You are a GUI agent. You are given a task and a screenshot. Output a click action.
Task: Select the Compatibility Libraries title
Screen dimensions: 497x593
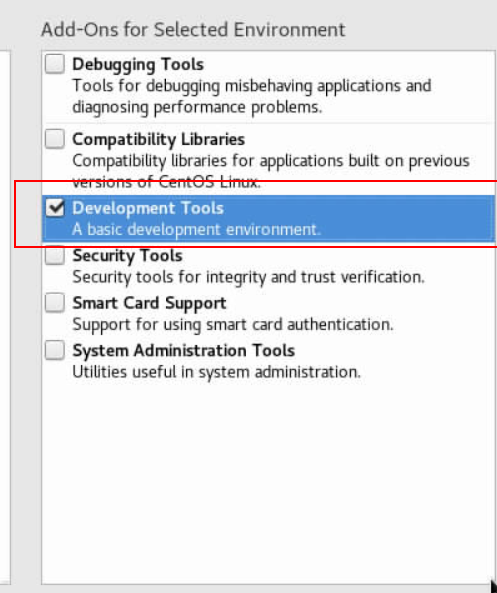click(x=158, y=140)
